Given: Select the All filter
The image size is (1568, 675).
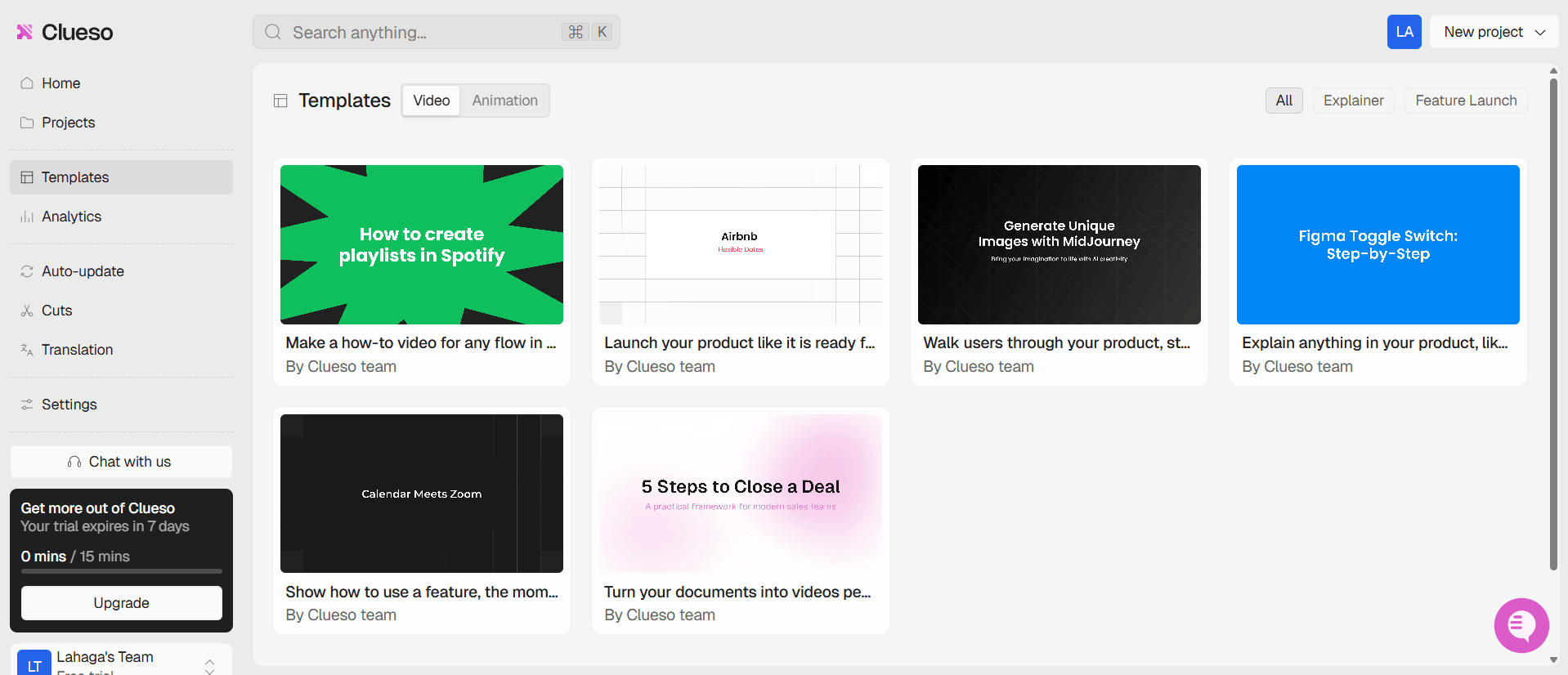Looking at the screenshot, I should click(1284, 101).
